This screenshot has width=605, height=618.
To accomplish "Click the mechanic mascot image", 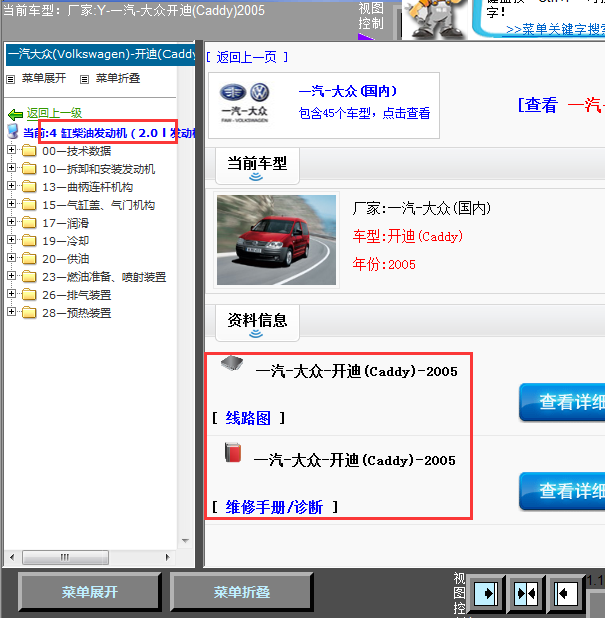I will pos(435,19).
